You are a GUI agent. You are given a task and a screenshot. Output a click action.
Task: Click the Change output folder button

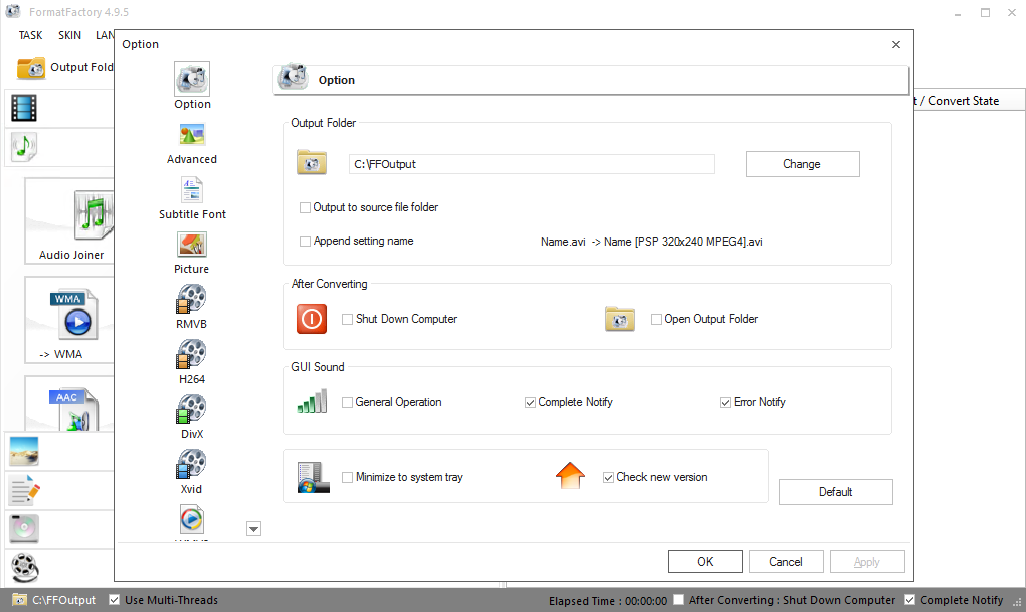(x=802, y=164)
